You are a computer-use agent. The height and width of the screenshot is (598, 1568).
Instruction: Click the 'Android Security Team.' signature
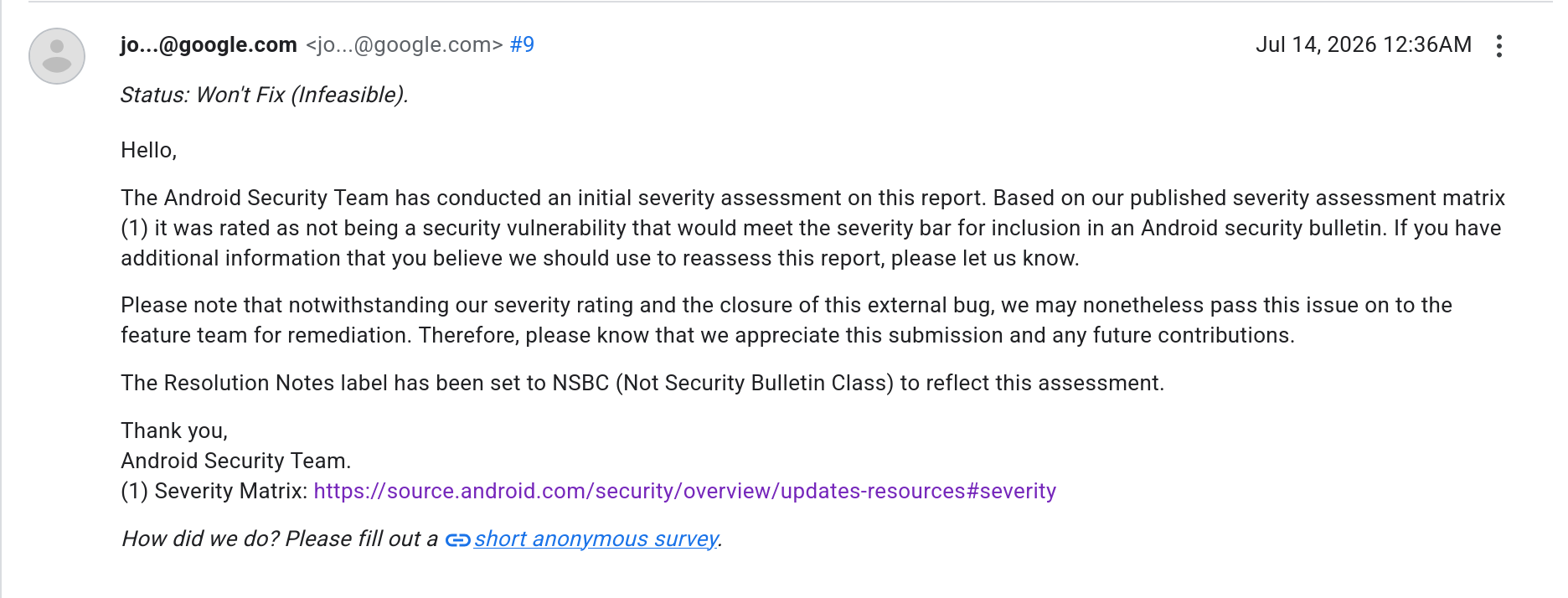pyautogui.click(x=236, y=461)
